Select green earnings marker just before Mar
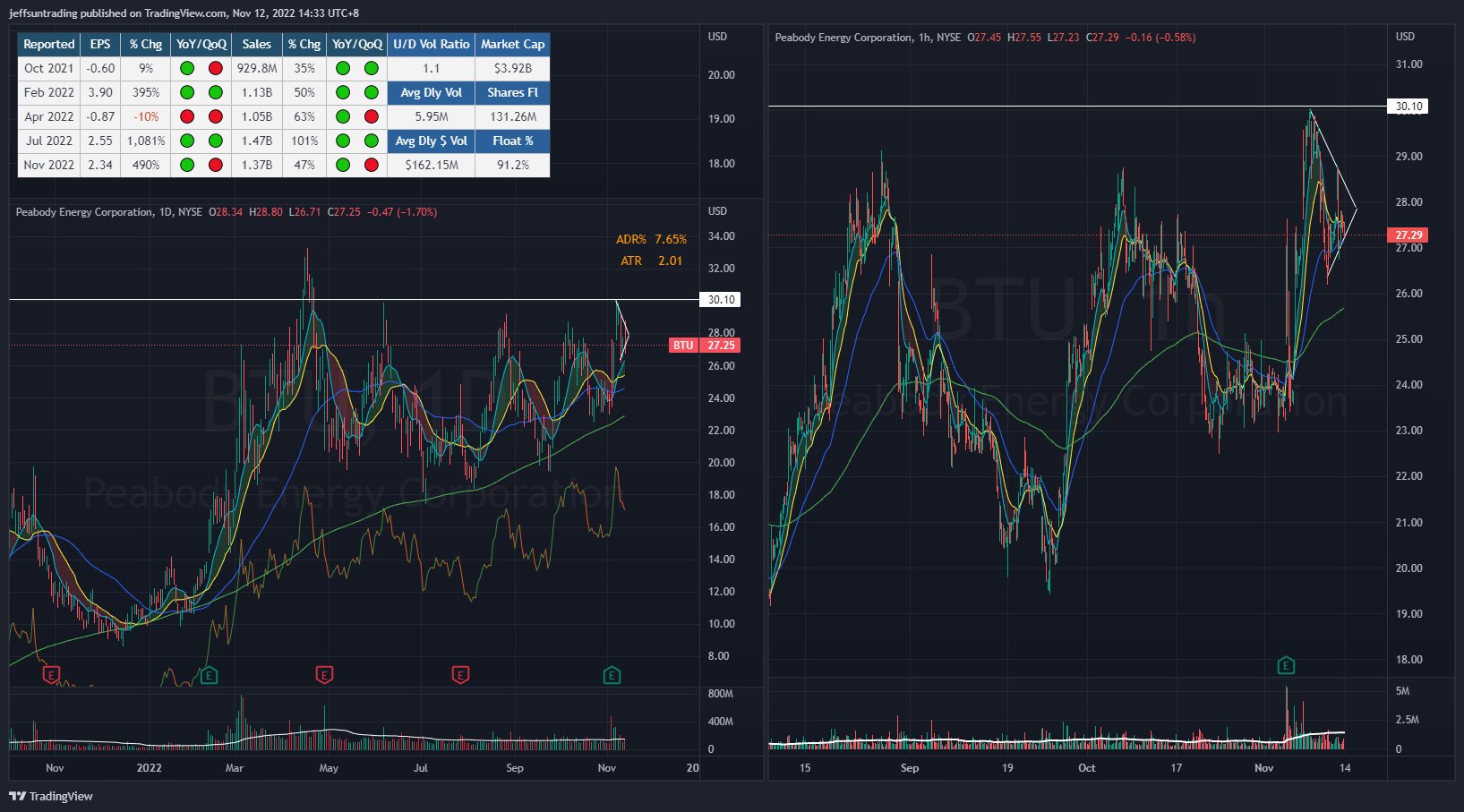The width and height of the screenshot is (1464, 812). [x=209, y=674]
